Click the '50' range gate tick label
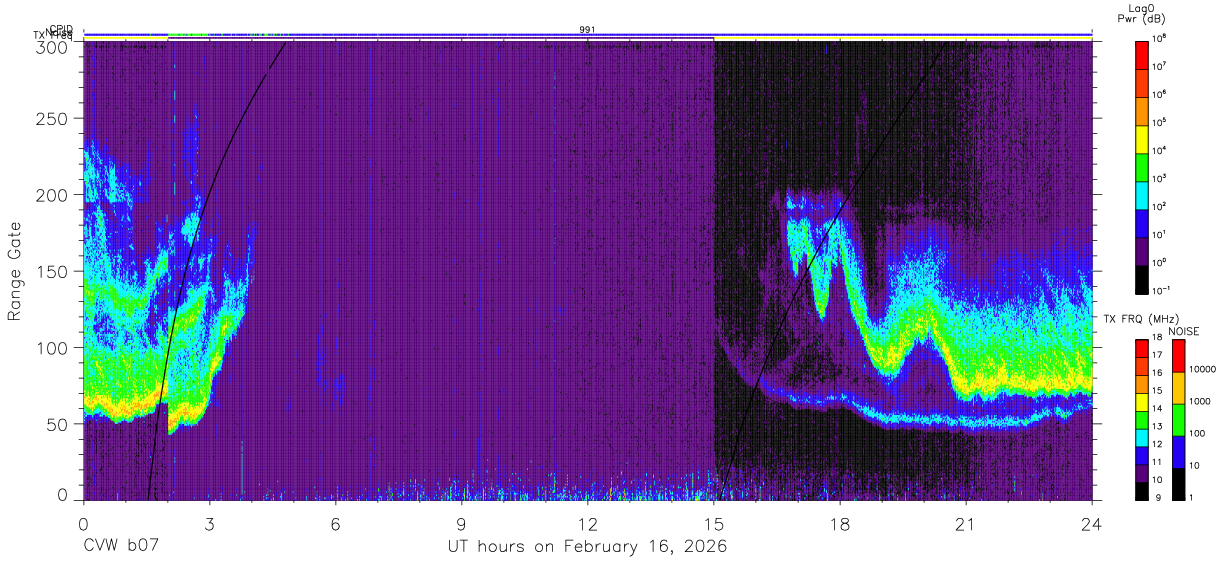This screenshot has width=1228, height=567. click(58, 423)
